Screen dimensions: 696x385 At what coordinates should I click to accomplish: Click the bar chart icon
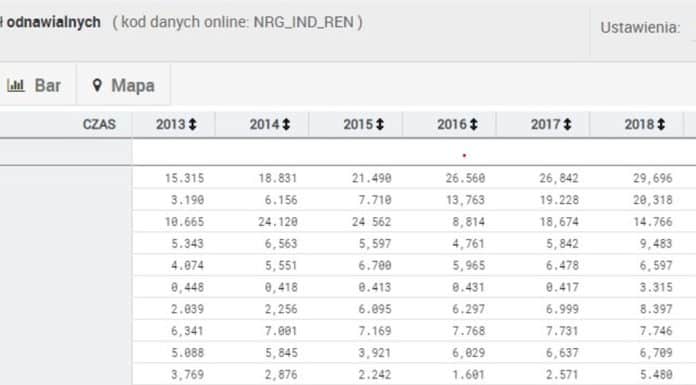click(16, 85)
